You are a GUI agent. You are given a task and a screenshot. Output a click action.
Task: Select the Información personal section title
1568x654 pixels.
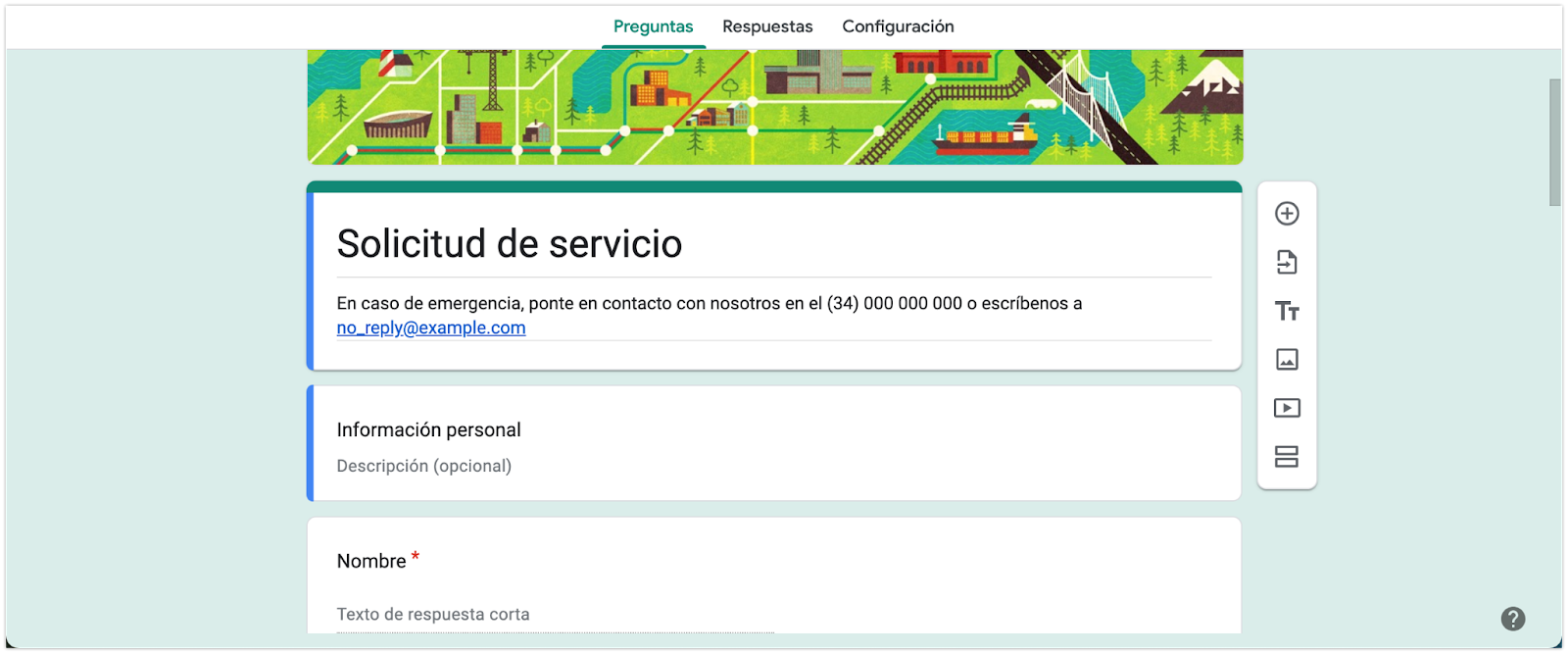tap(429, 429)
